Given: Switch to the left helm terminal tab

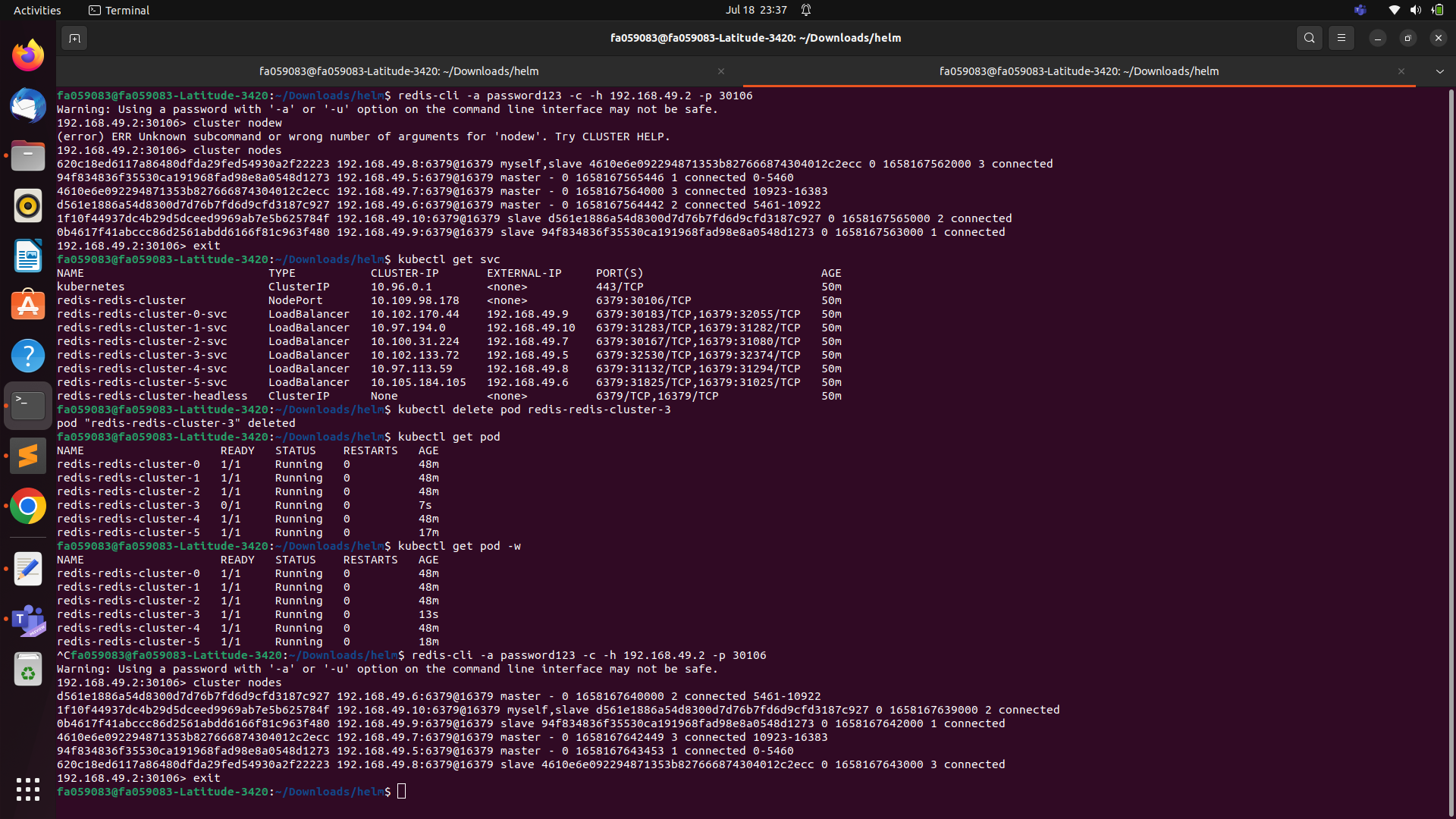Looking at the screenshot, I should pyautogui.click(x=399, y=71).
